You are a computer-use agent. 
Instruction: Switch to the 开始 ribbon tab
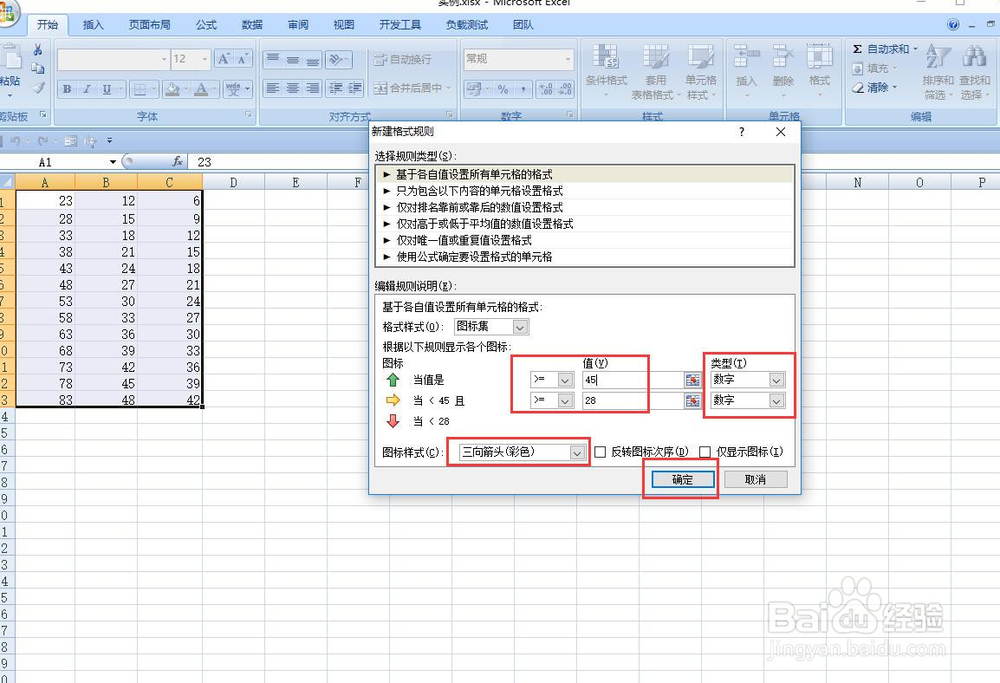(x=47, y=25)
